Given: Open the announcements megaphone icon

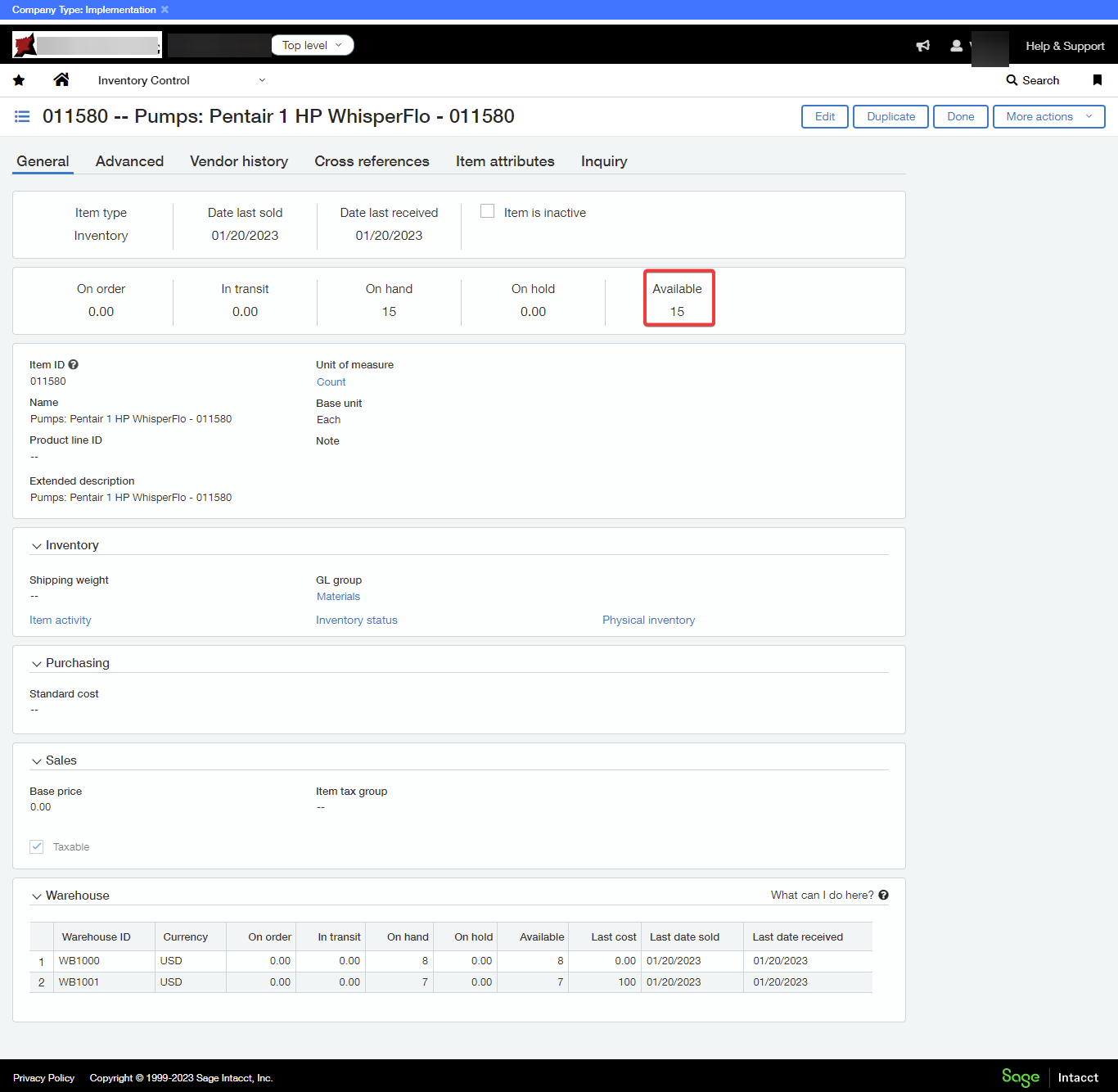Looking at the screenshot, I should pyautogui.click(x=923, y=46).
